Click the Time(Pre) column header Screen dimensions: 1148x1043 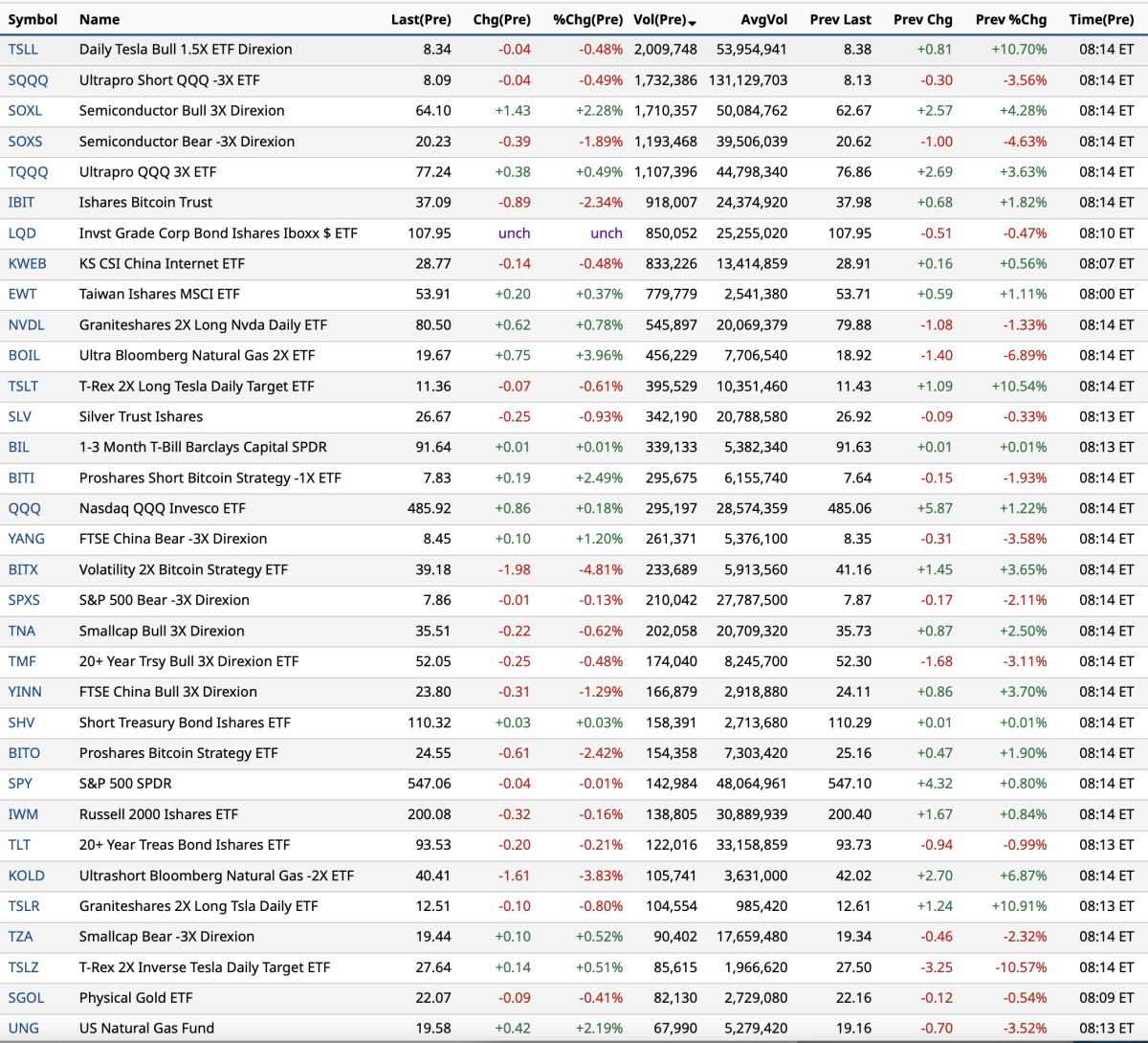tap(1101, 19)
